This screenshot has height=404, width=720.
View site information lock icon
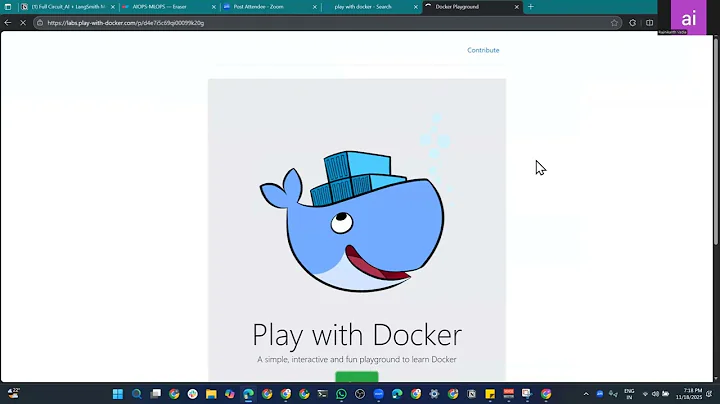tap(40, 23)
